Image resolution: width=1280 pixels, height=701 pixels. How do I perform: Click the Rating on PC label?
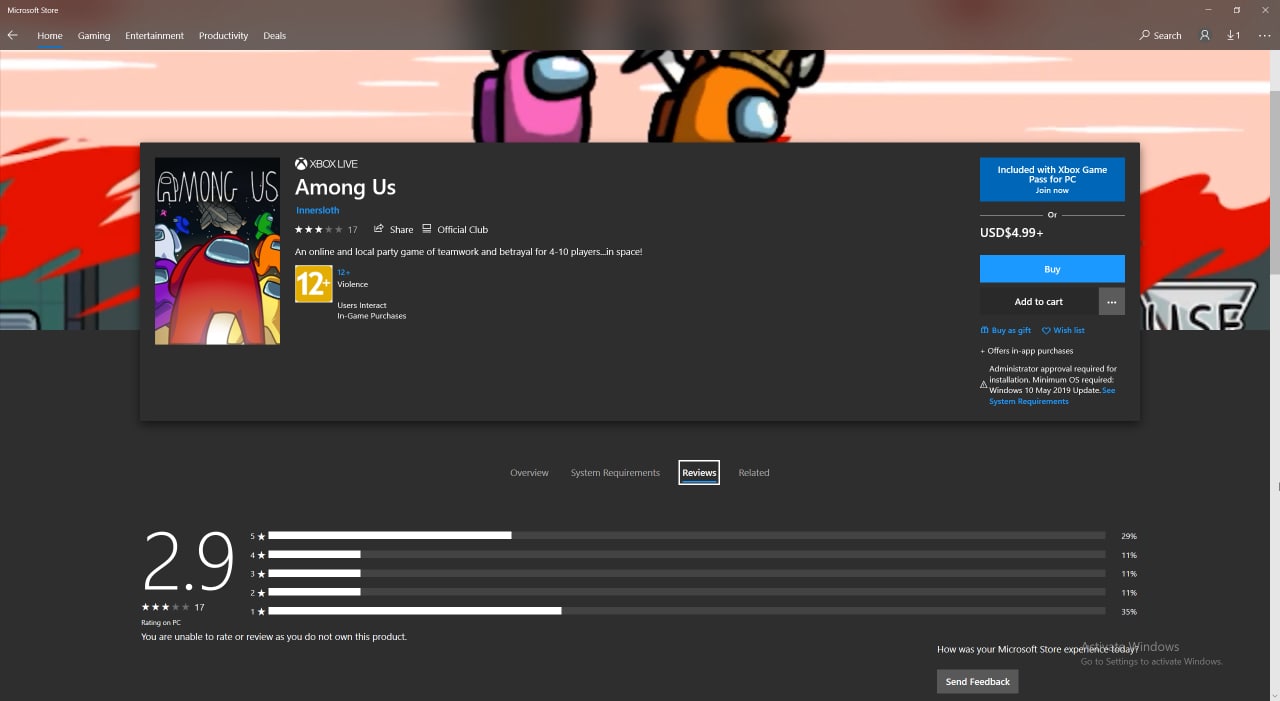click(161, 623)
